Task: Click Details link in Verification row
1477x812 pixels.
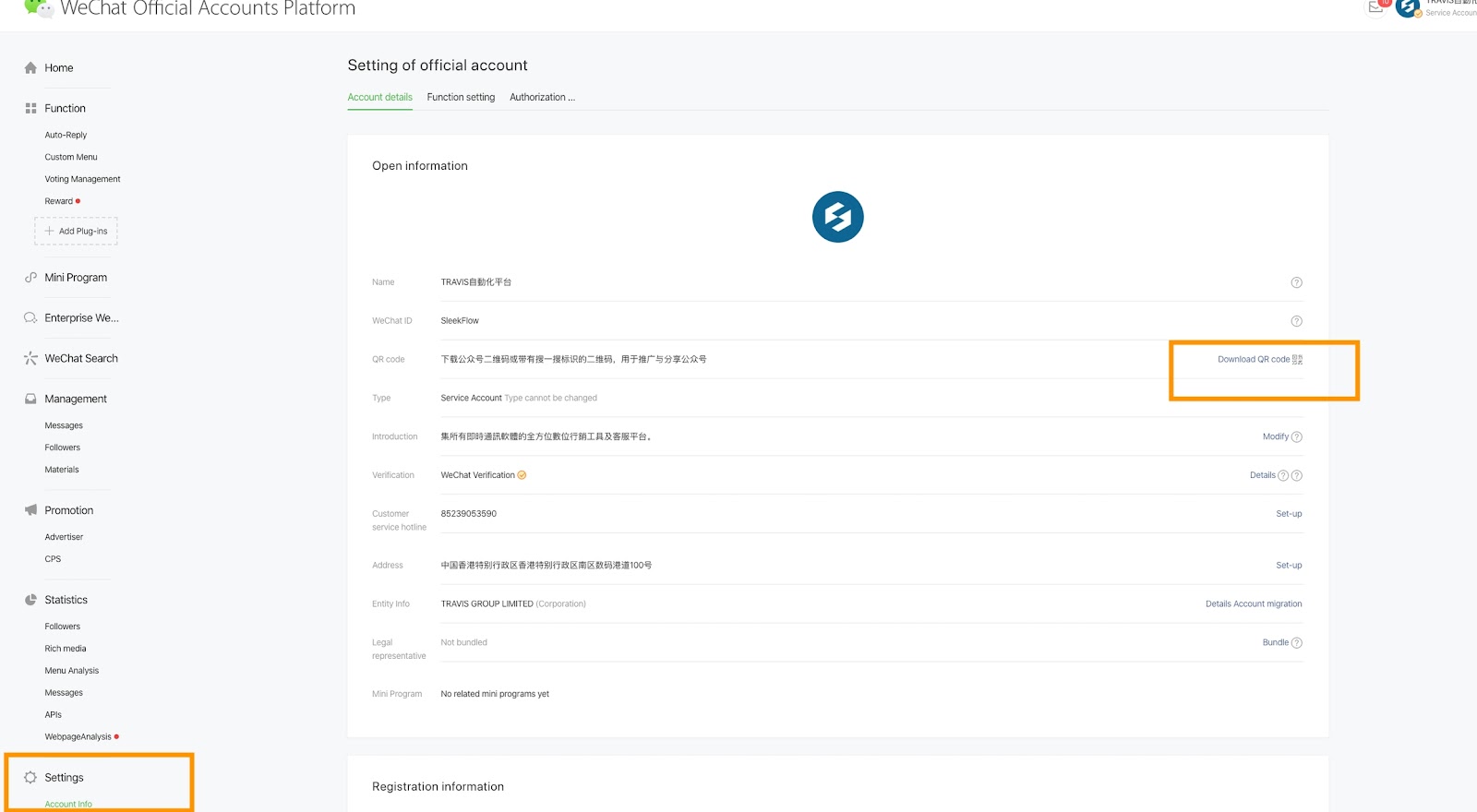Action: pos(1263,476)
